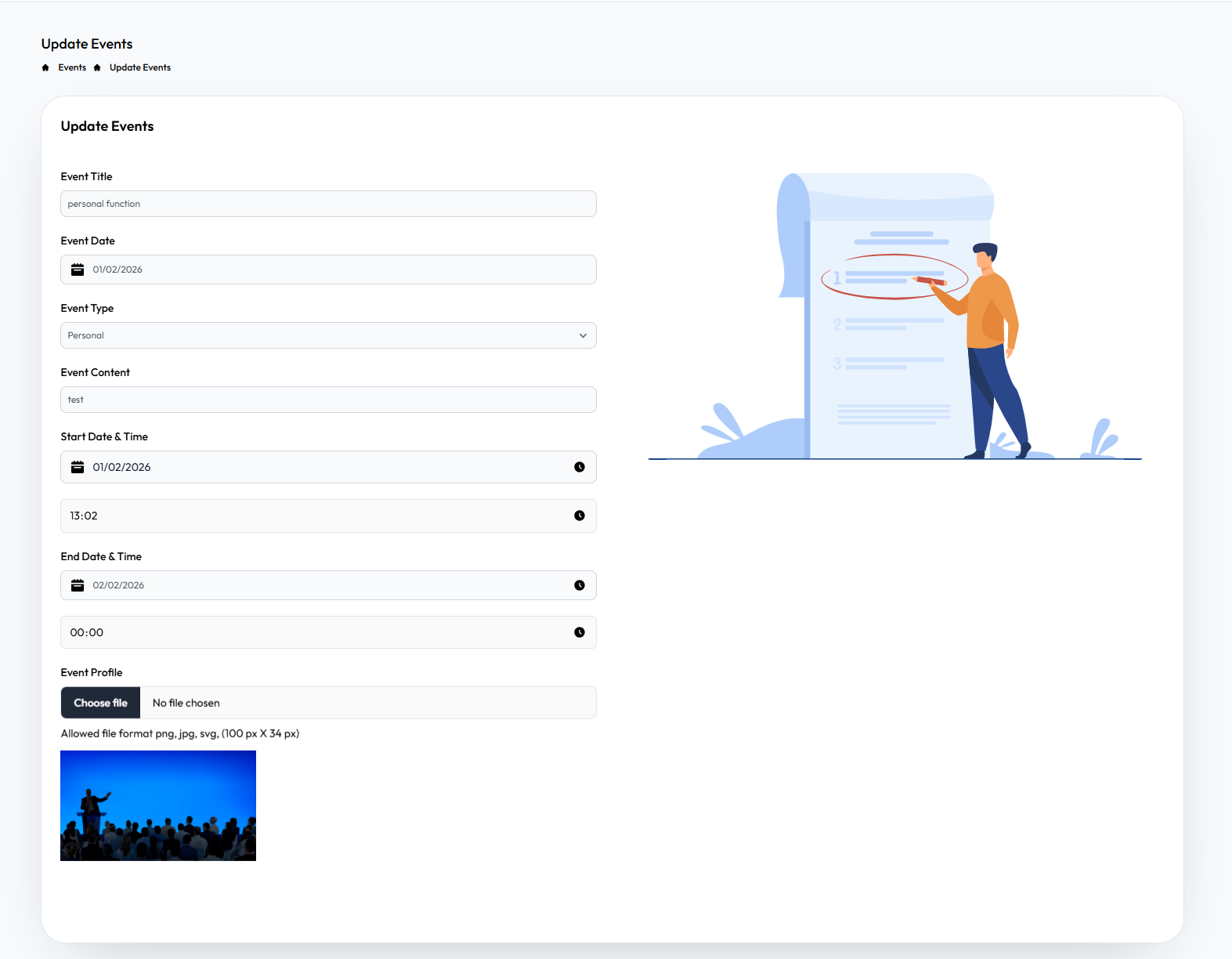Click calendar icon in End Date field
1232x959 pixels.
[78, 585]
